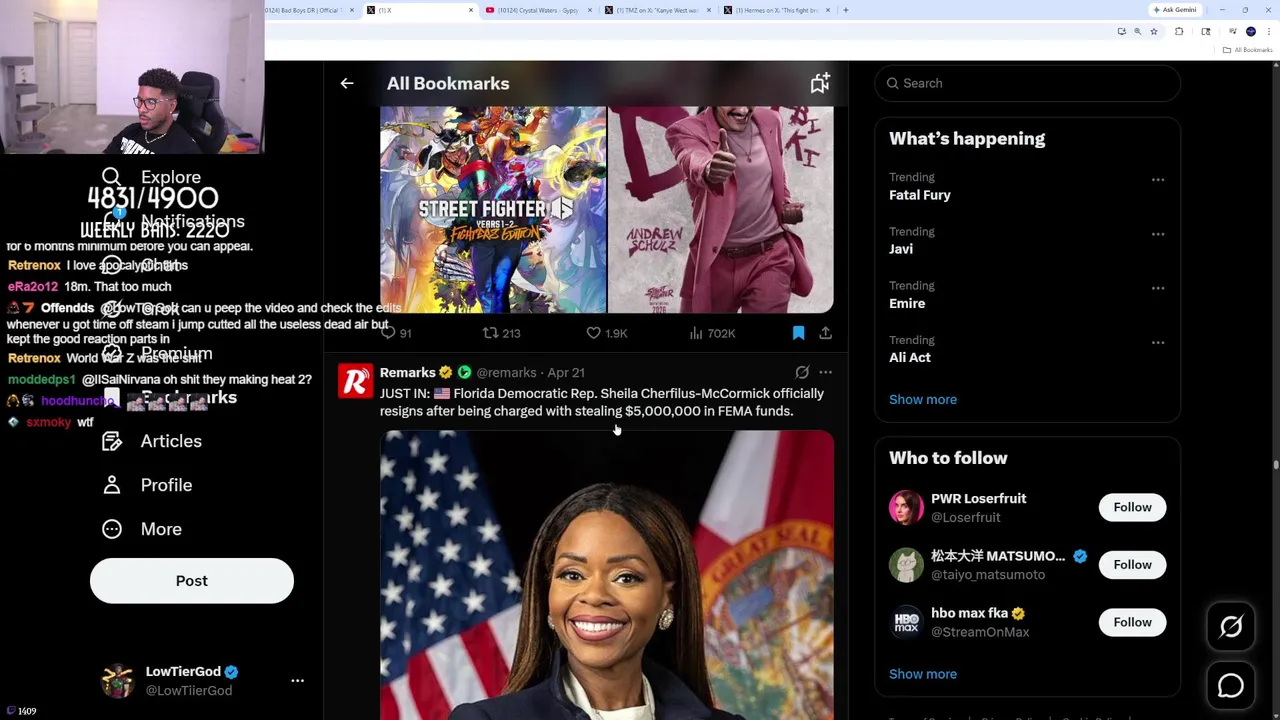Open options for Emire trend
The height and width of the screenshot is (720, 1280).
(x=1158, y=288)
